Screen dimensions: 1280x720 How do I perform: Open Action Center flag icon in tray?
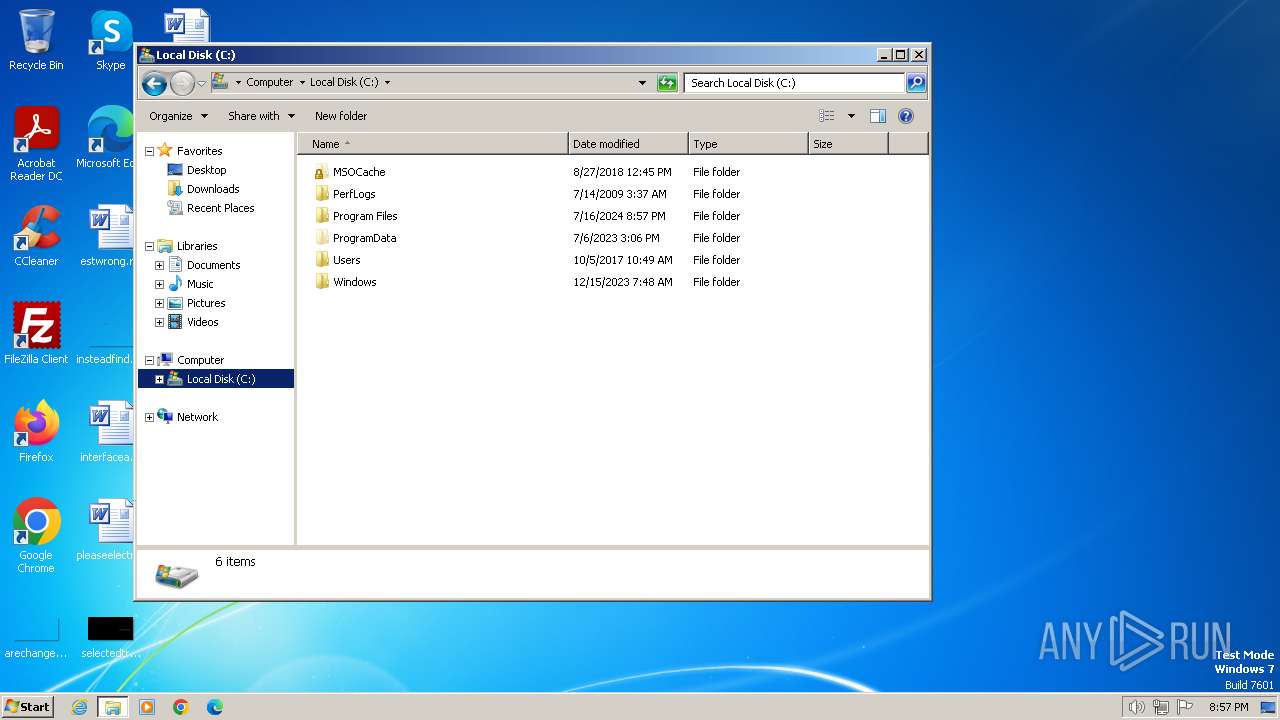pos(1185,707)
